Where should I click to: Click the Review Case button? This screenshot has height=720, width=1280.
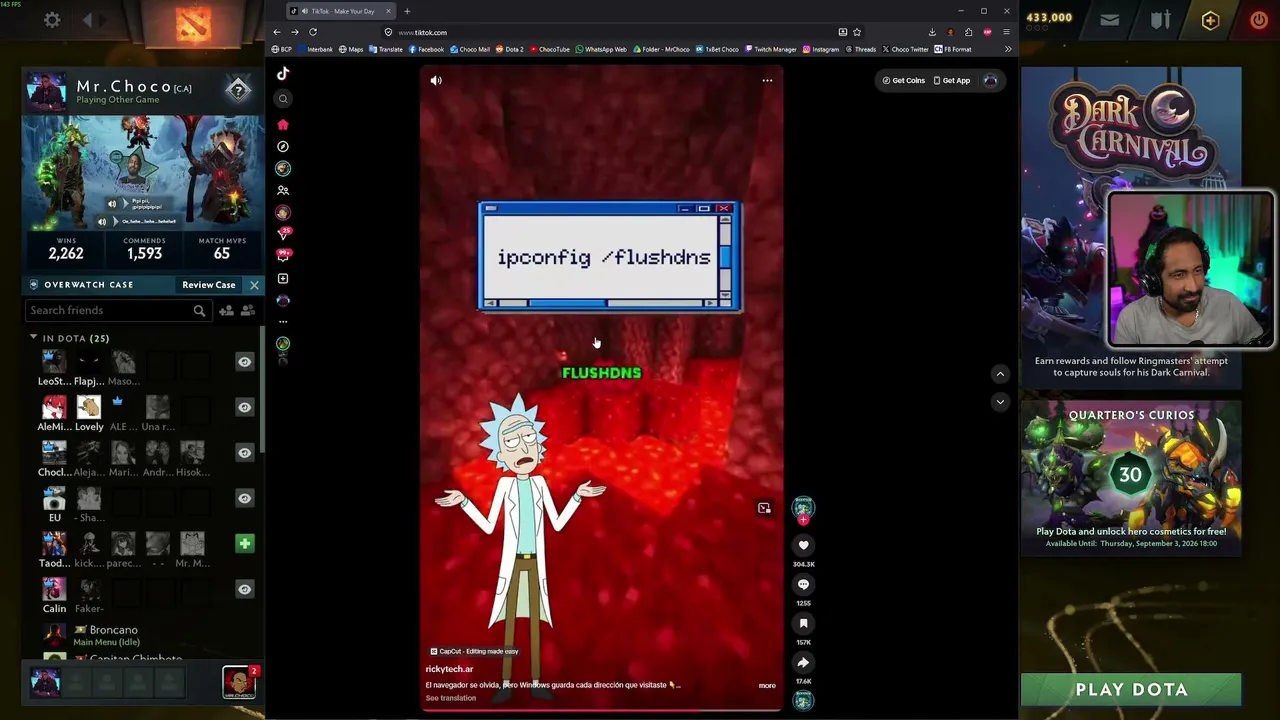[x=208, y=285]
